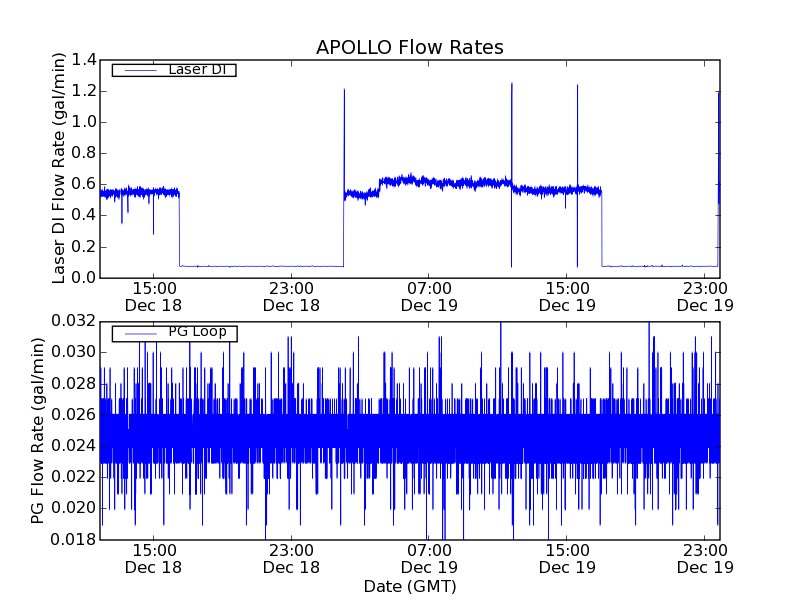Click the APOLLO Flow Rates chart title
Image resolution: width=800 pixels, height=600 pixels.
[409, 48]
